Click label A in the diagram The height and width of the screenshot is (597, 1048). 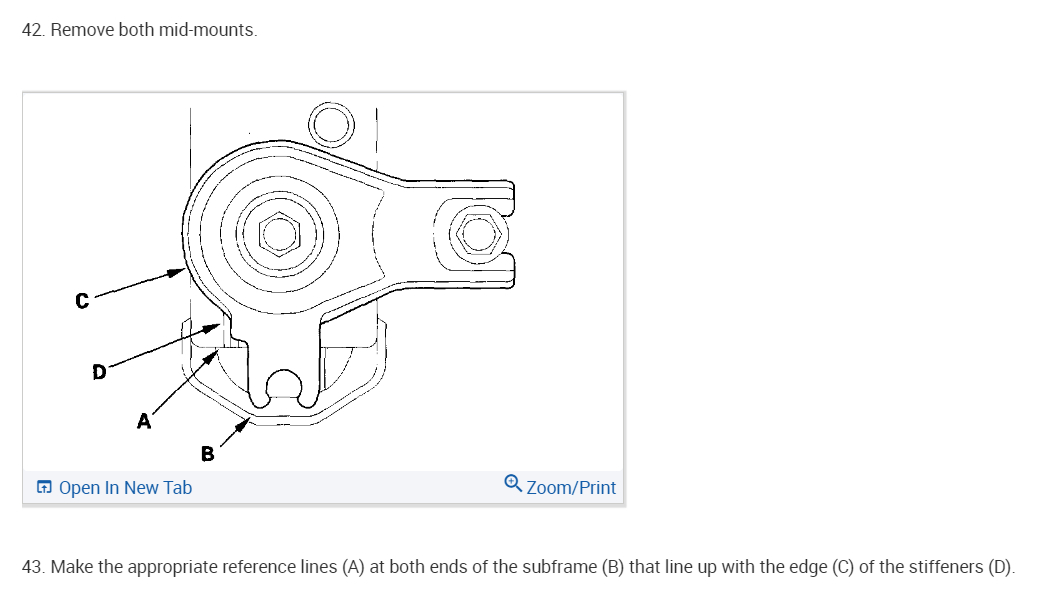[x=144, y=422]
